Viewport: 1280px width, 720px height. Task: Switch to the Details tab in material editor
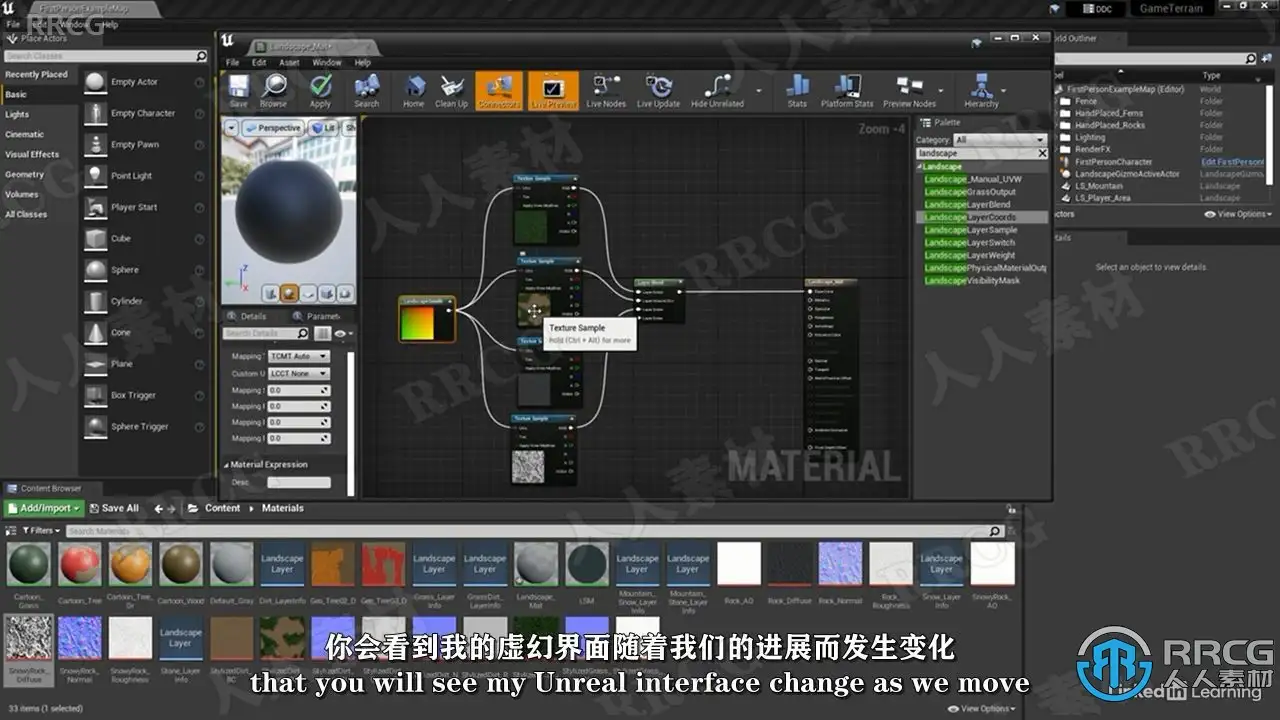[x=248, y=316]
